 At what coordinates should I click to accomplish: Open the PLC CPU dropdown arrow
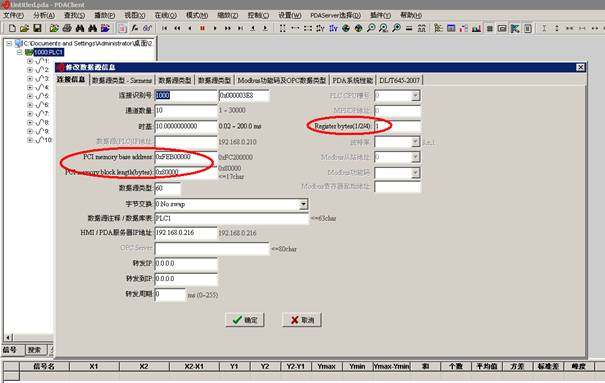[415, 96]
